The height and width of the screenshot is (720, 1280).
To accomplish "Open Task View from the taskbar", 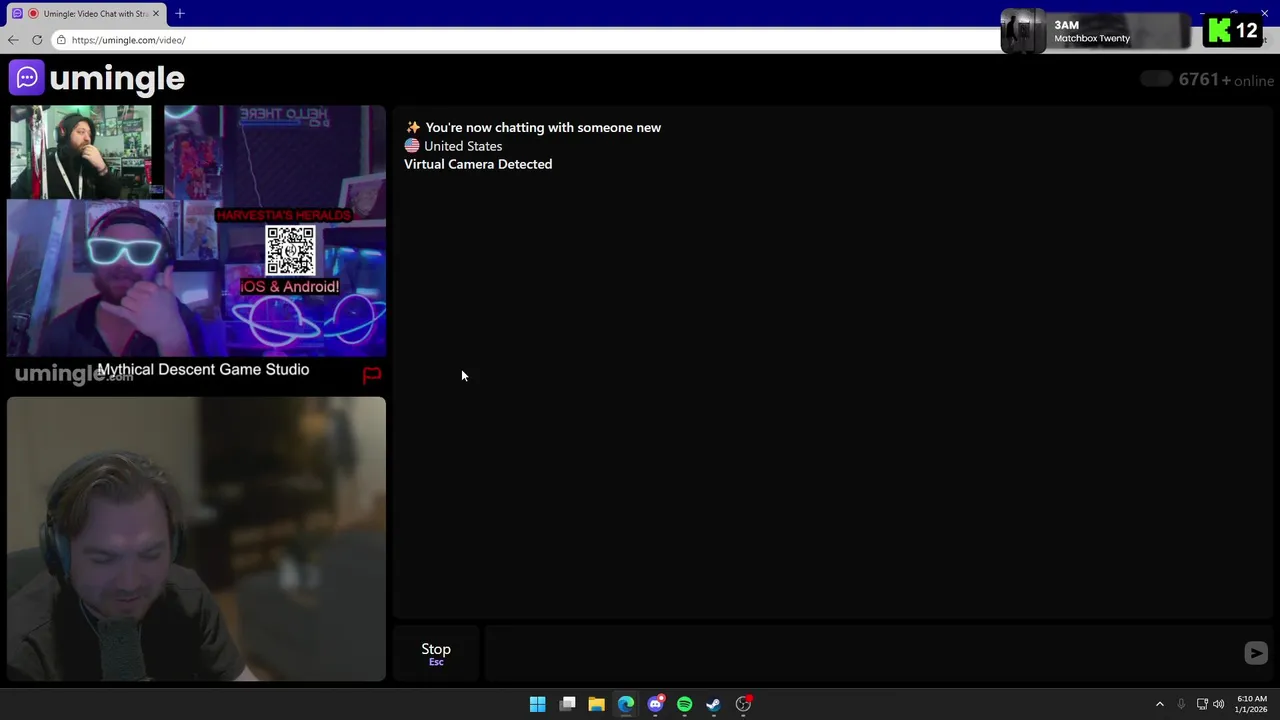I will (x=567, y=704).
